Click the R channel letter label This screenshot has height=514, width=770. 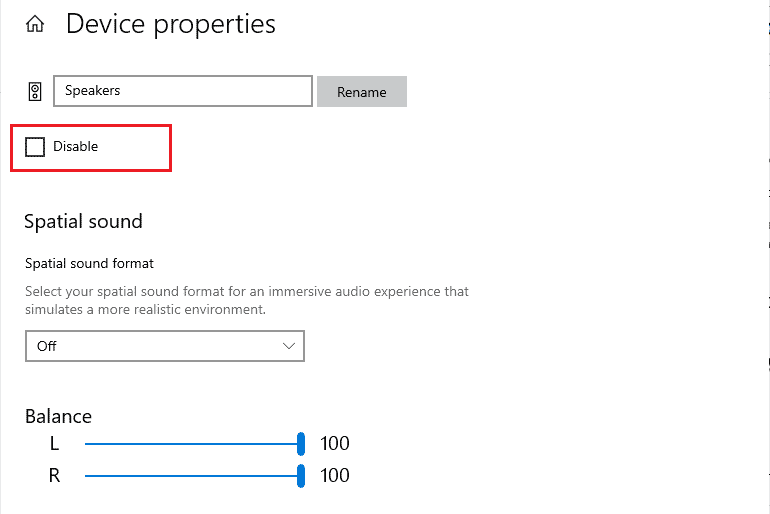[55, 476]
